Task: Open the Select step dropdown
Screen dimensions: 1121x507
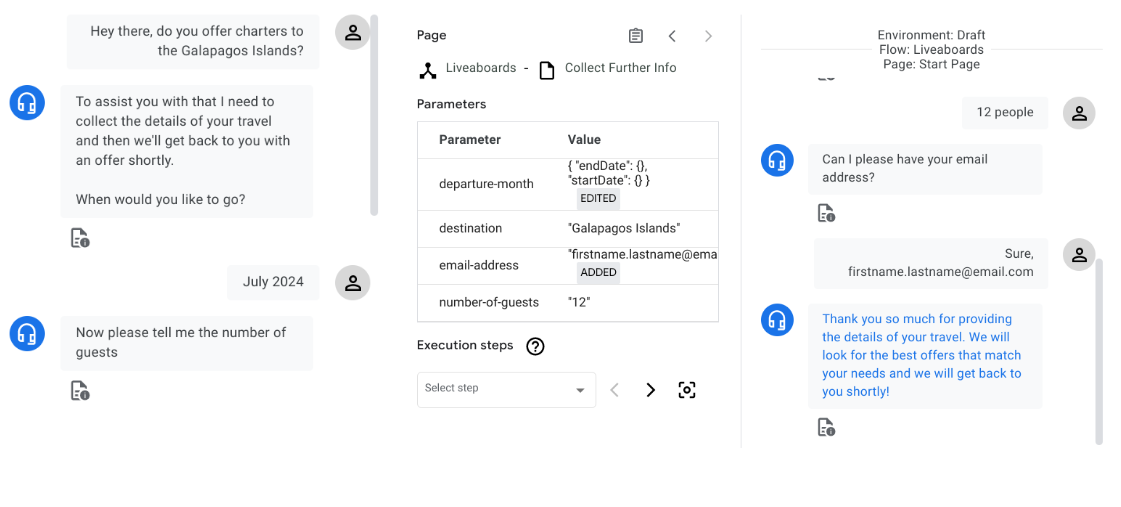Action: (x=506, y=389)
